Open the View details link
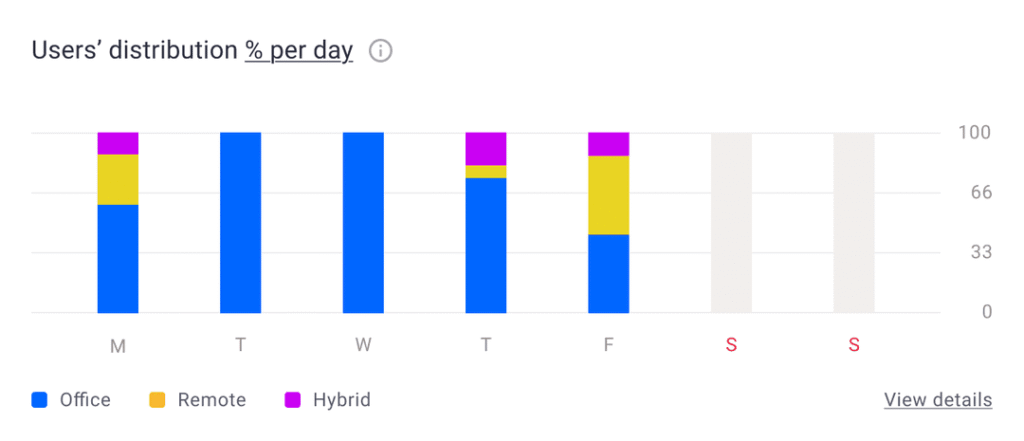Screen dimensions: 1024x441 coord(937,400)
